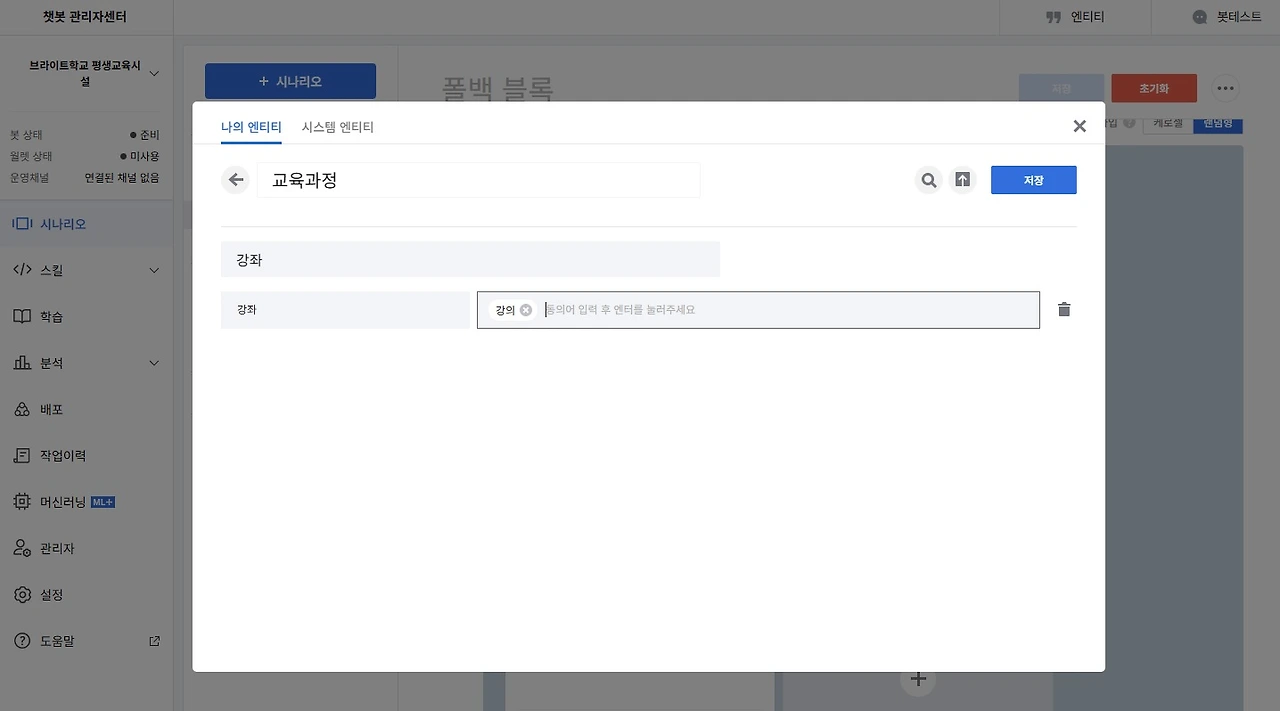Image resolution: width=1280 pixels, height=711 pixels.
Task: Close the entity dialog with the X
Action: point(1079,126)
